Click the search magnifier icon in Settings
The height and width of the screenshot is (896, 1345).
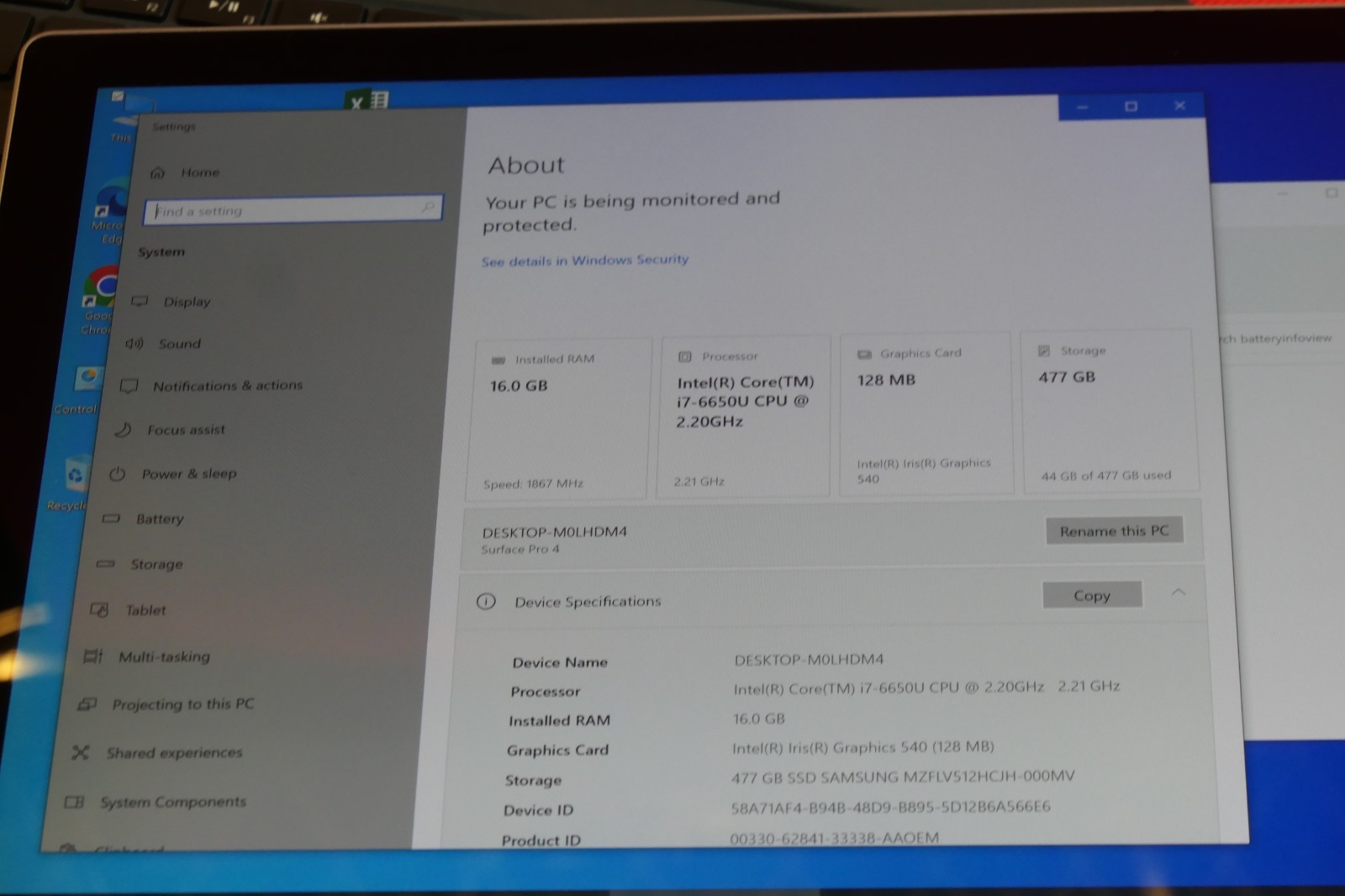(428, 206)
